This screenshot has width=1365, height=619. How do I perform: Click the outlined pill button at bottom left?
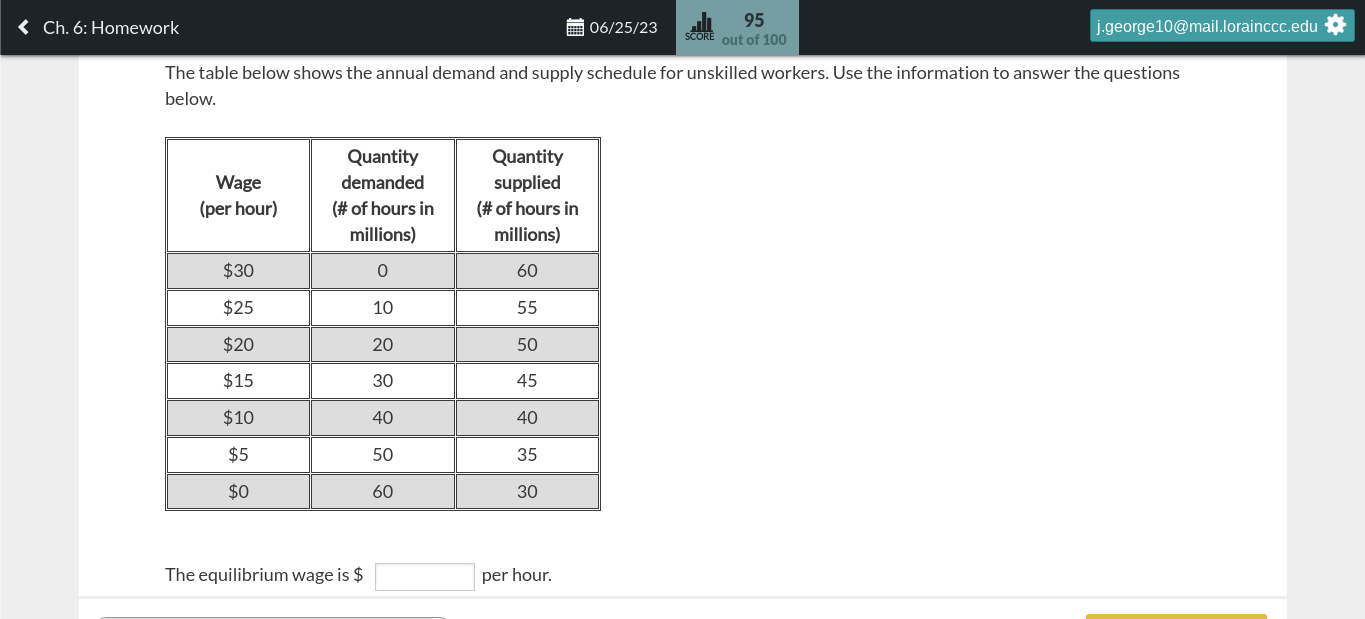click(273, 617)
